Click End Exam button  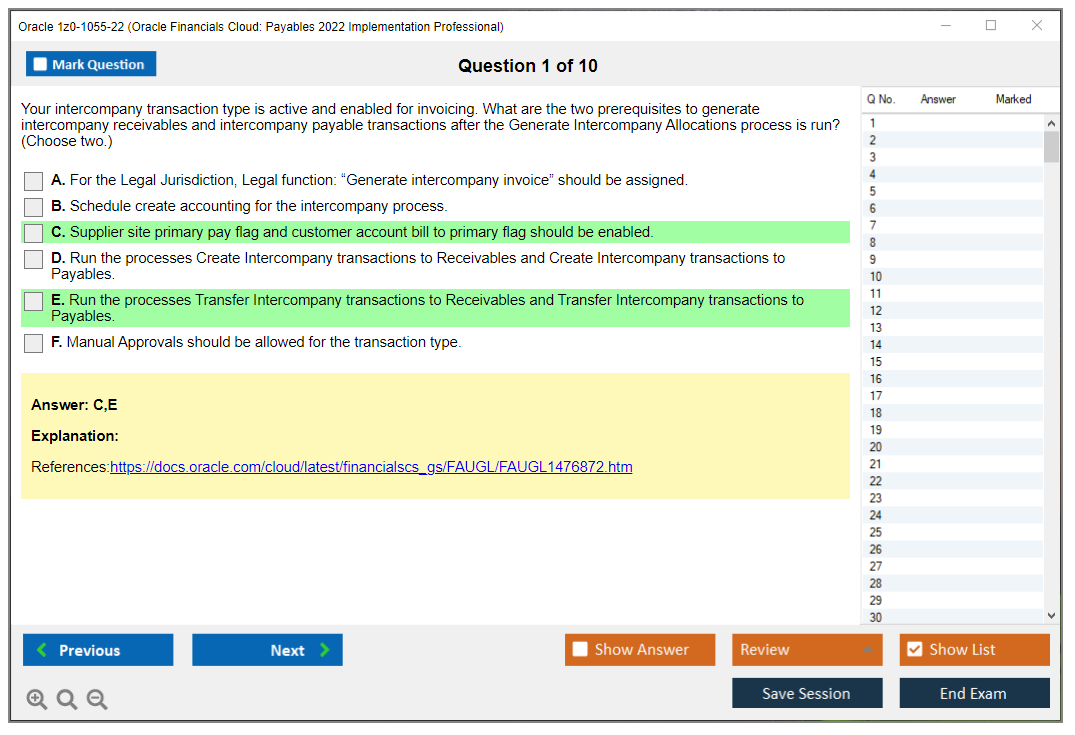point(974,693)
